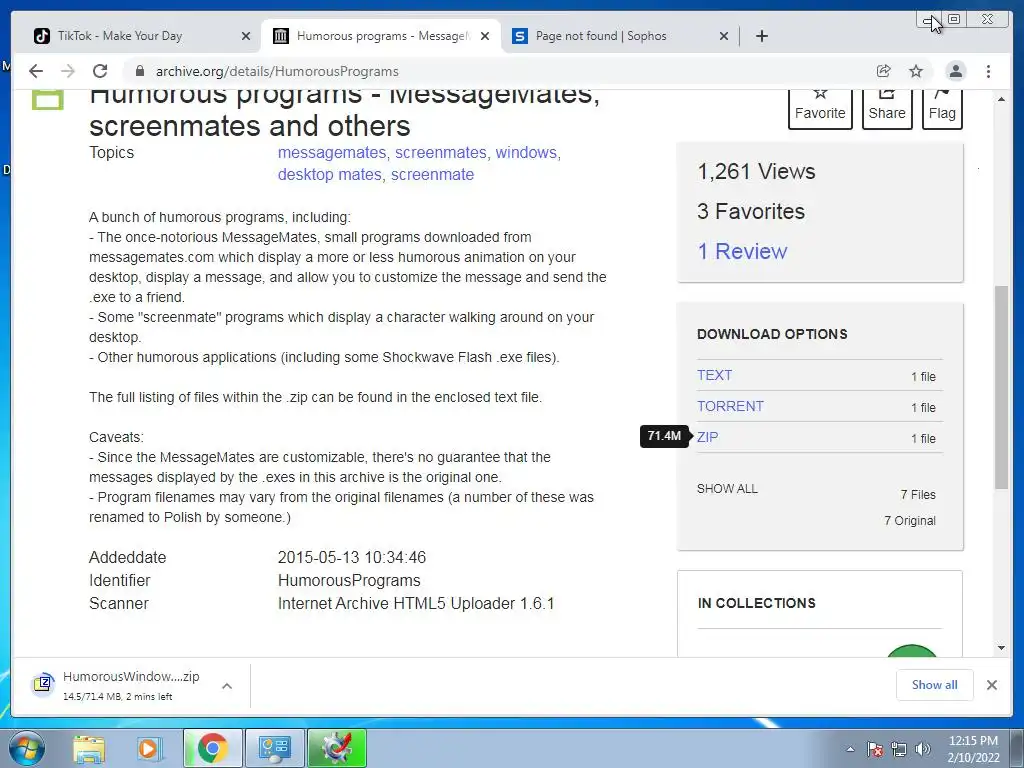The height and width of the screenshot is (768, 1024).
Task: Close the downloads bar
Action: (x=991, y=684)
